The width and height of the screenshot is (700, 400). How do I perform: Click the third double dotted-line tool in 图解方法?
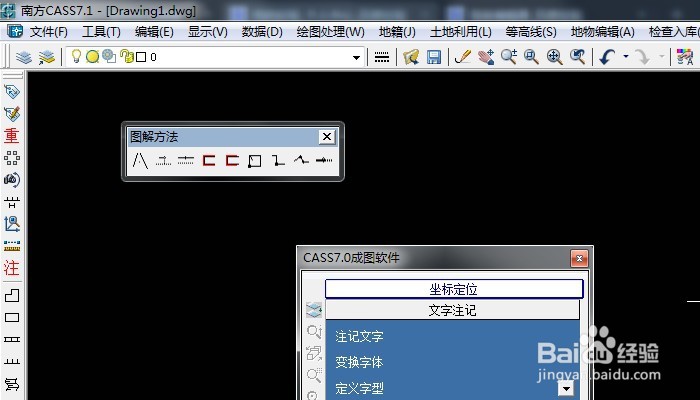click(186, 160)
